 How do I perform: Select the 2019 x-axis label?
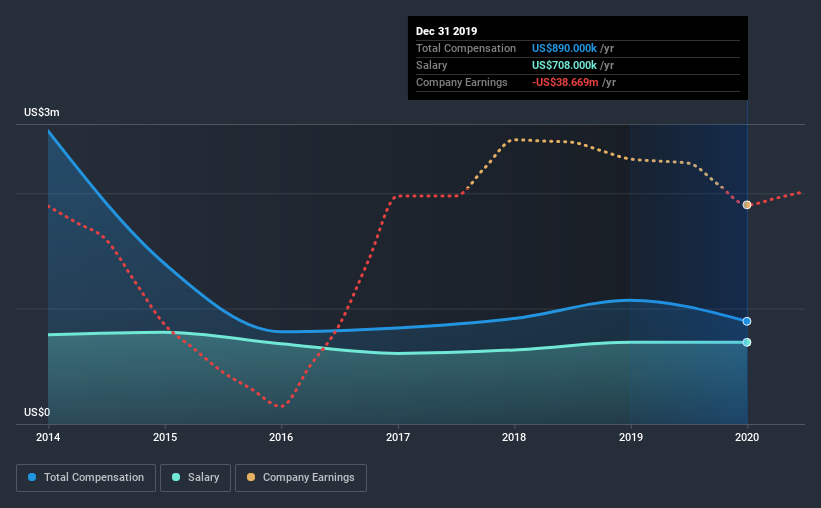tap(631, 437)
